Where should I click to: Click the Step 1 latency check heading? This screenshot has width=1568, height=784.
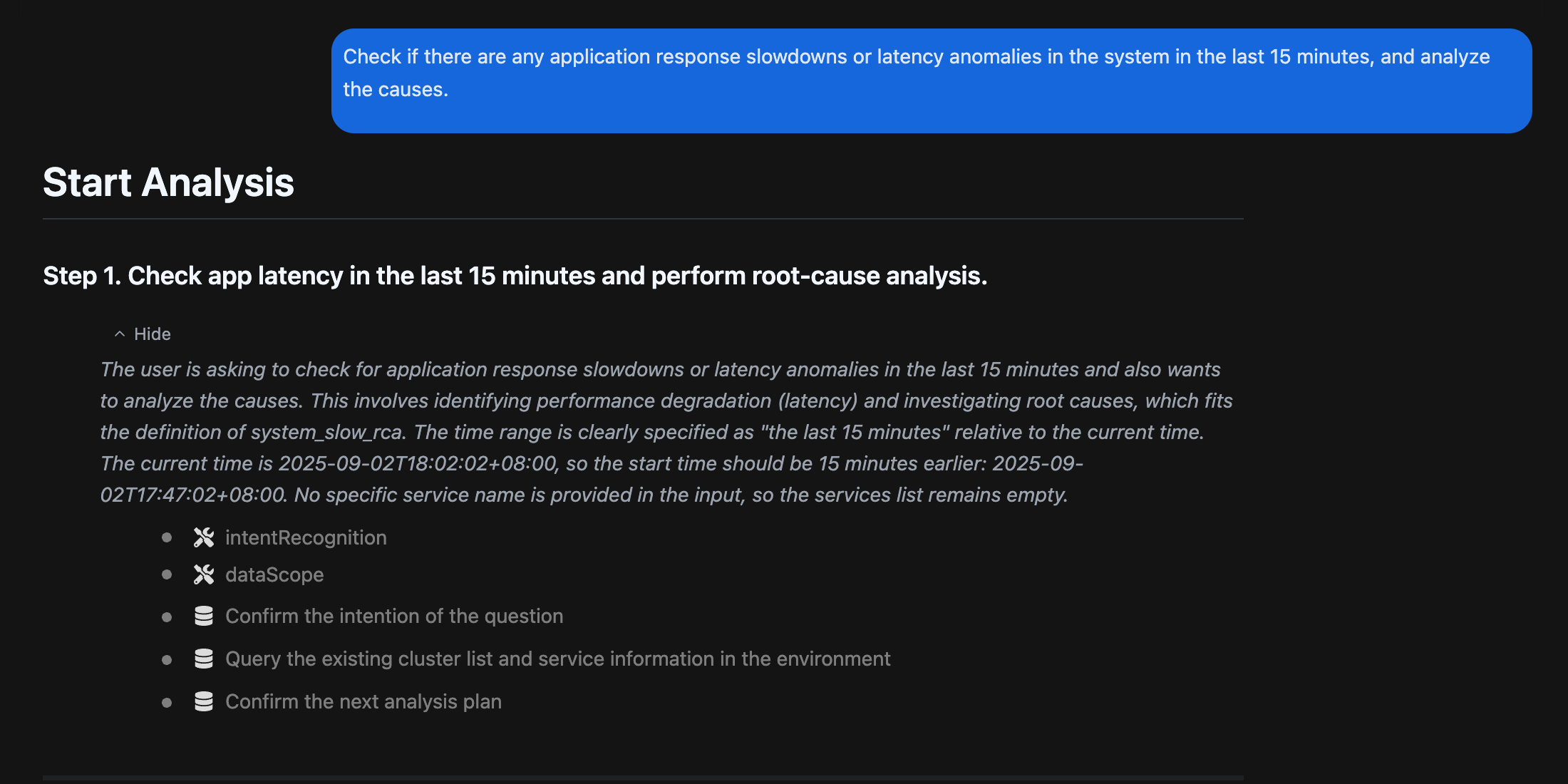pos(515,276)
